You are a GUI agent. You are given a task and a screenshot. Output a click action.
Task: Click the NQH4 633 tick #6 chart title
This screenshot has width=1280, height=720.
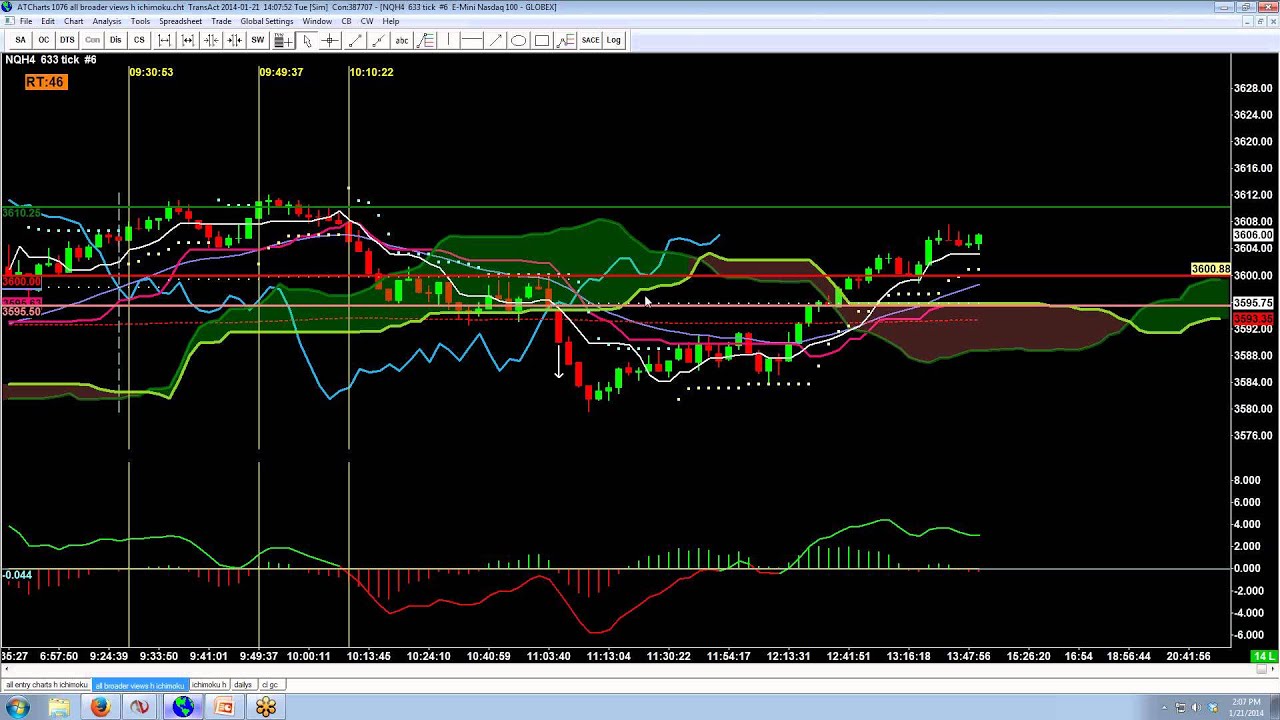pyautogui.click(x=51, y=60)
